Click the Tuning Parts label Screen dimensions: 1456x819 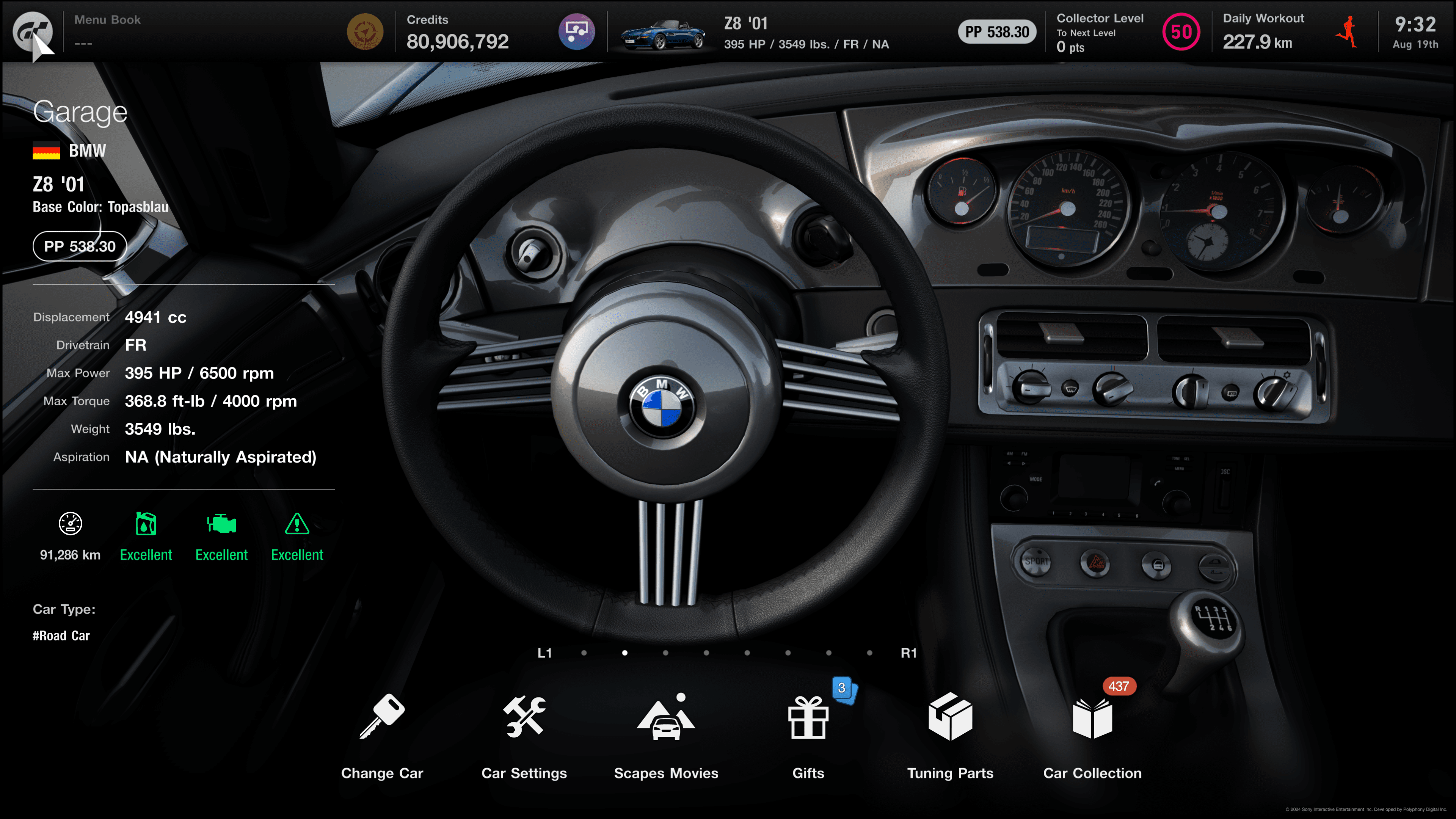tap(950, 774)
